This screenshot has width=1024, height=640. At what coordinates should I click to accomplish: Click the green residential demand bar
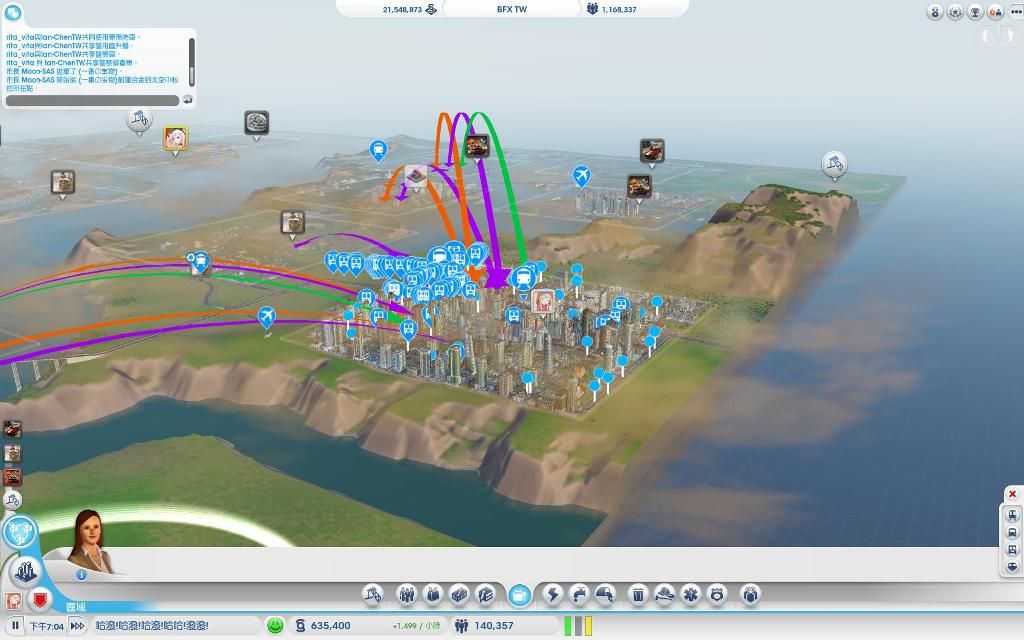(x=567, y=626)
